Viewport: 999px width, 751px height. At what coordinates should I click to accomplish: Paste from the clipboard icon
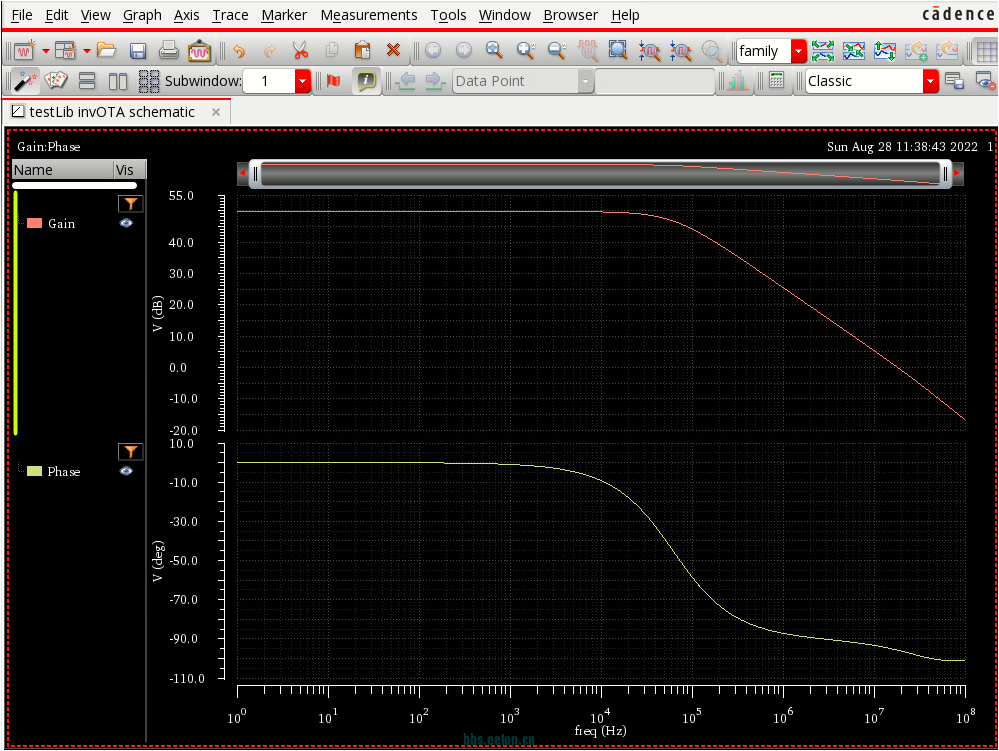click(362, 50)
